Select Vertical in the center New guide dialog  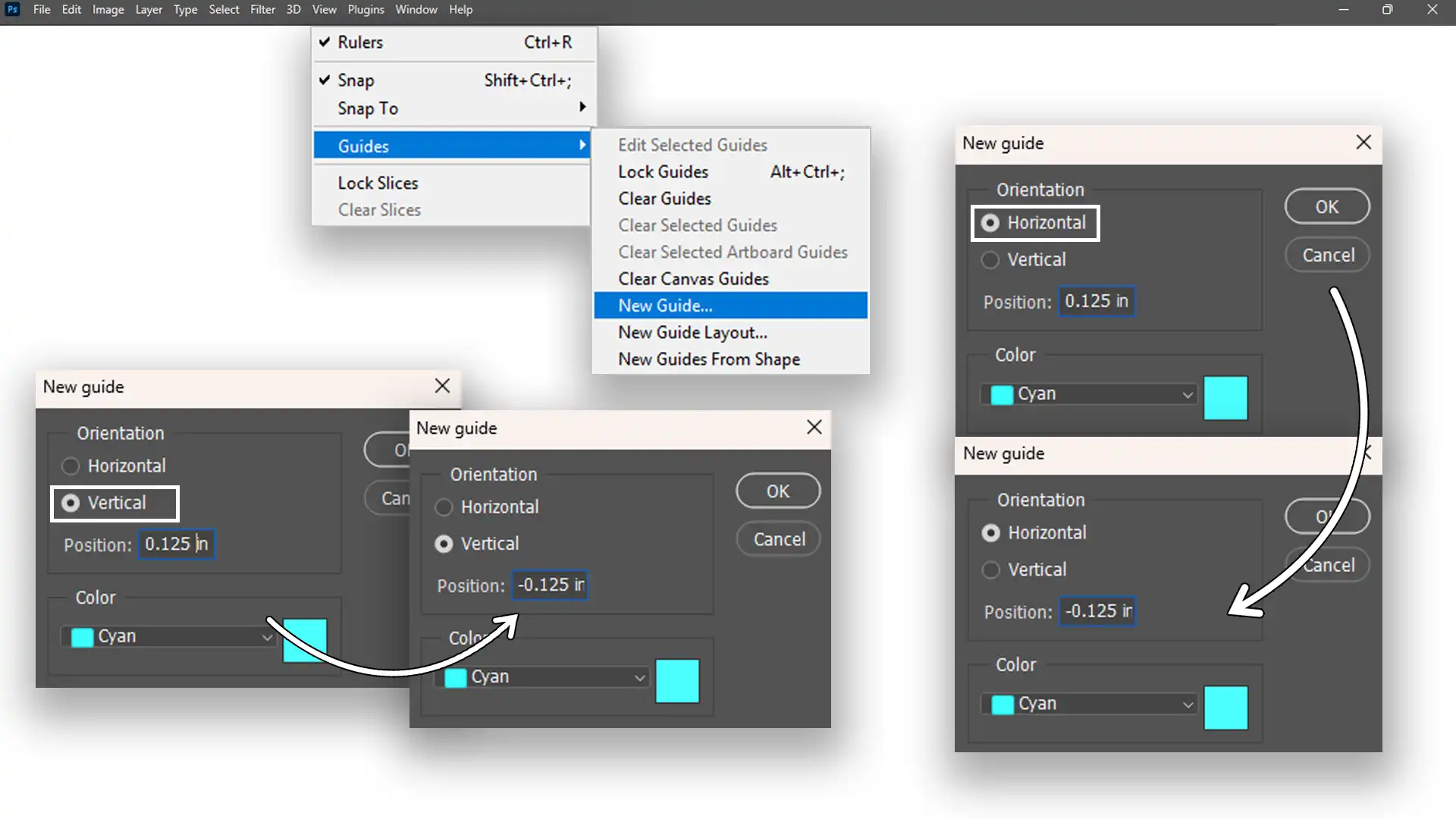[x=477, y=544]
